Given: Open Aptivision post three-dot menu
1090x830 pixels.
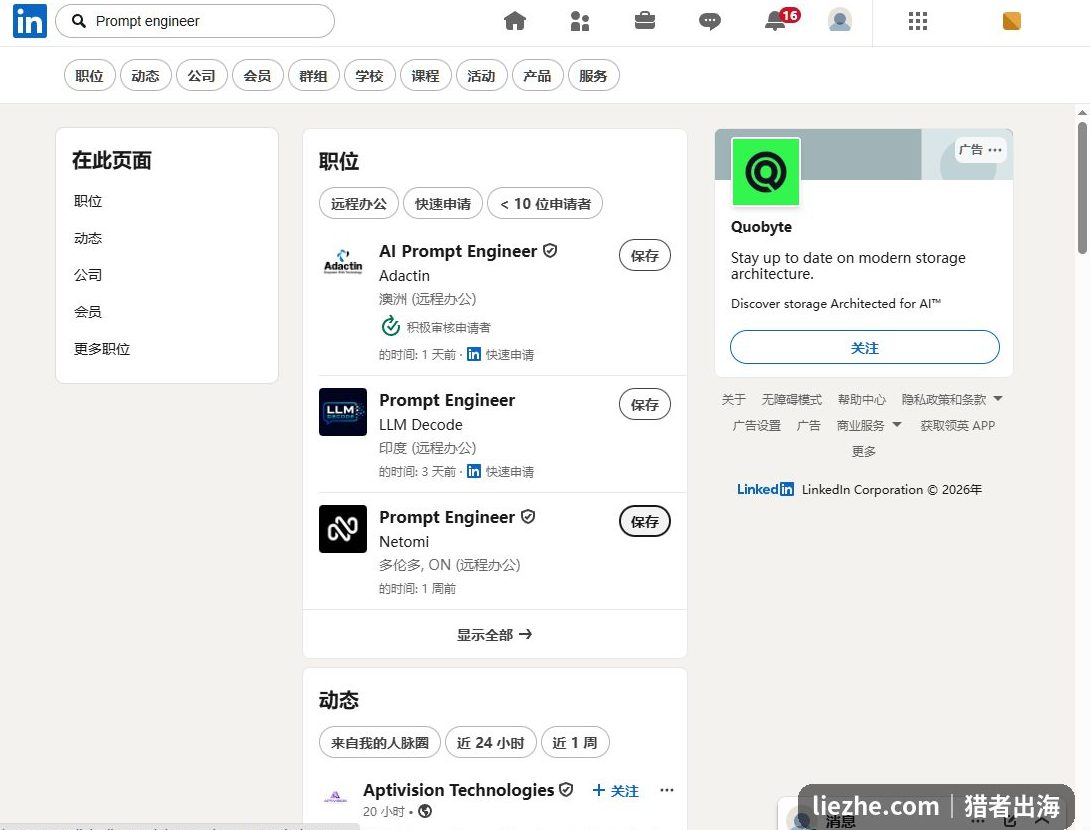Looking at the screenshot, I should point(667,790).
